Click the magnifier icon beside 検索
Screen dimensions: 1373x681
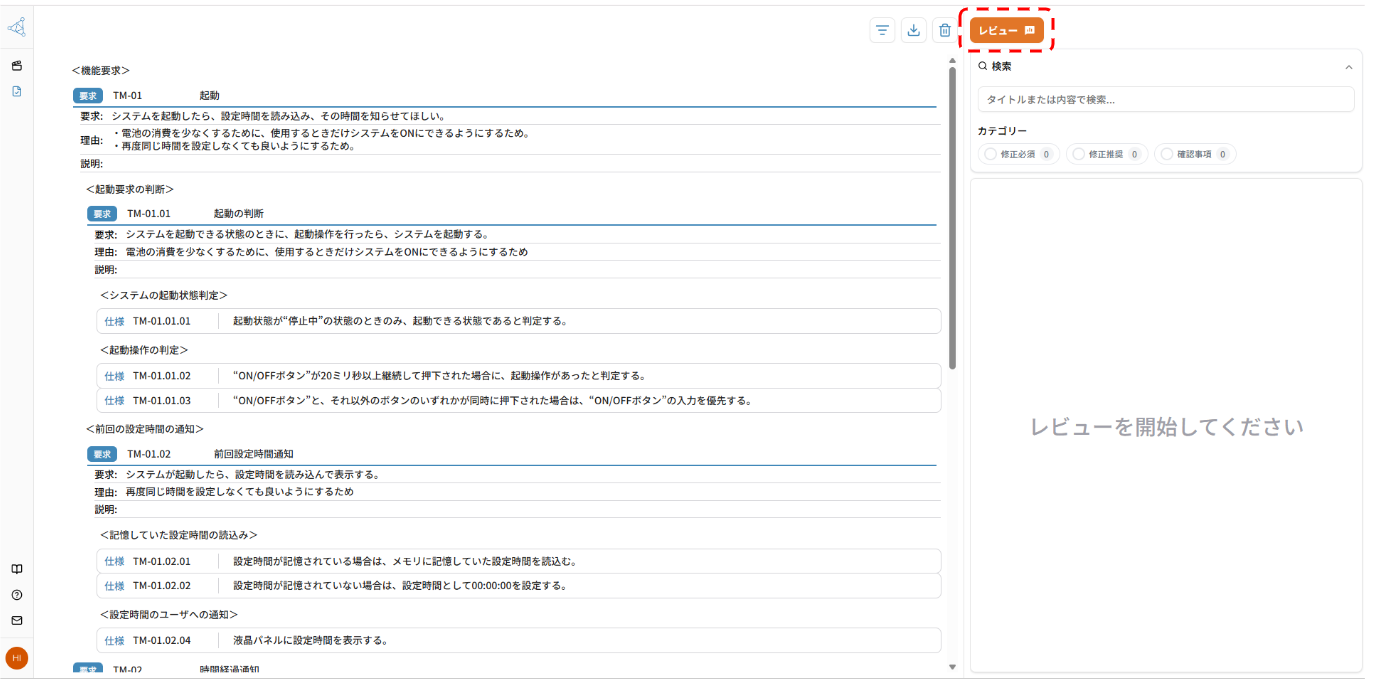[x=981, y=65]
